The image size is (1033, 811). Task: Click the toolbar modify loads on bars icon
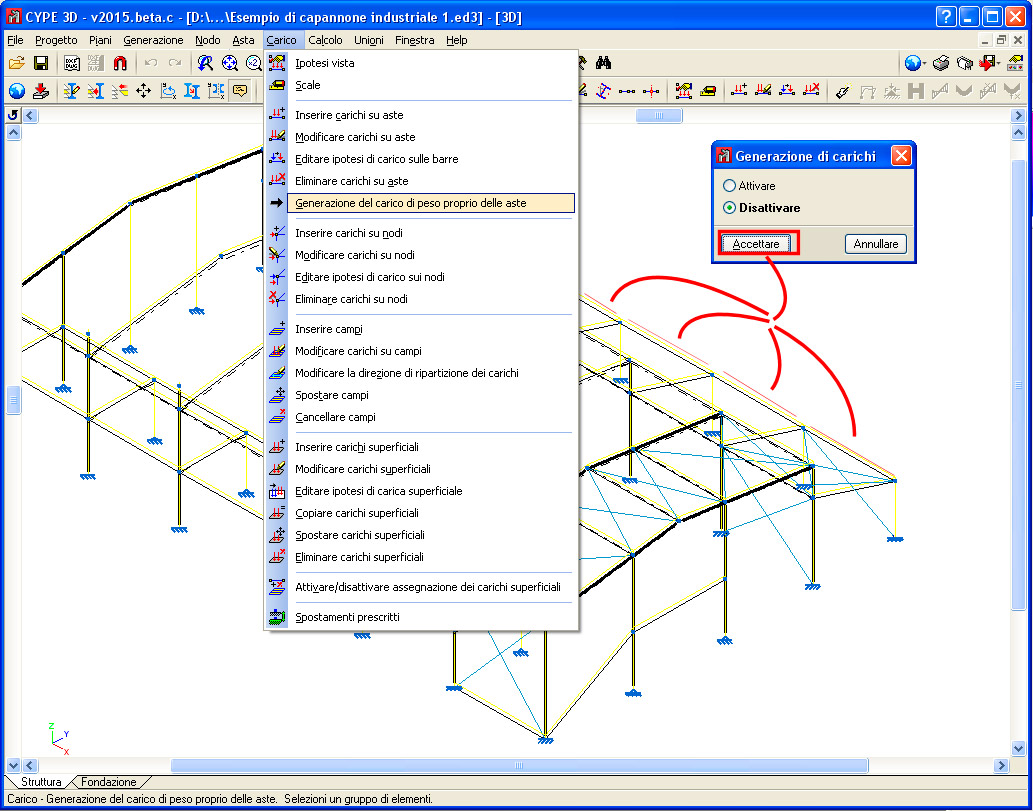pyautogui.click(x=763, y=91)
